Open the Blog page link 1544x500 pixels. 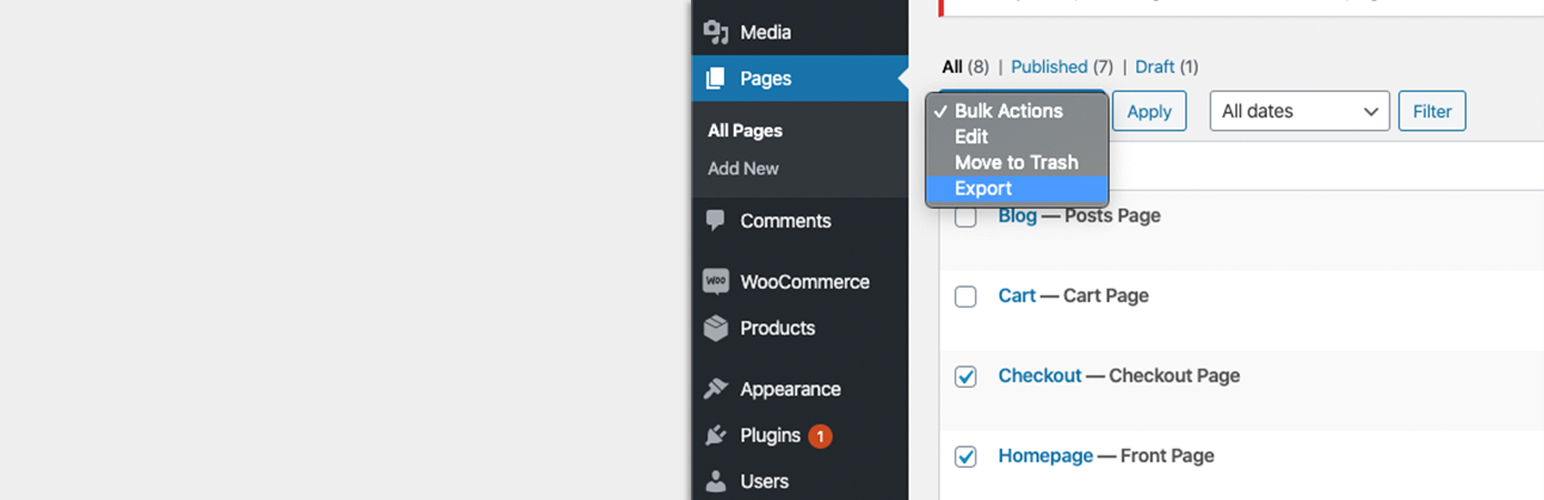1017,216
